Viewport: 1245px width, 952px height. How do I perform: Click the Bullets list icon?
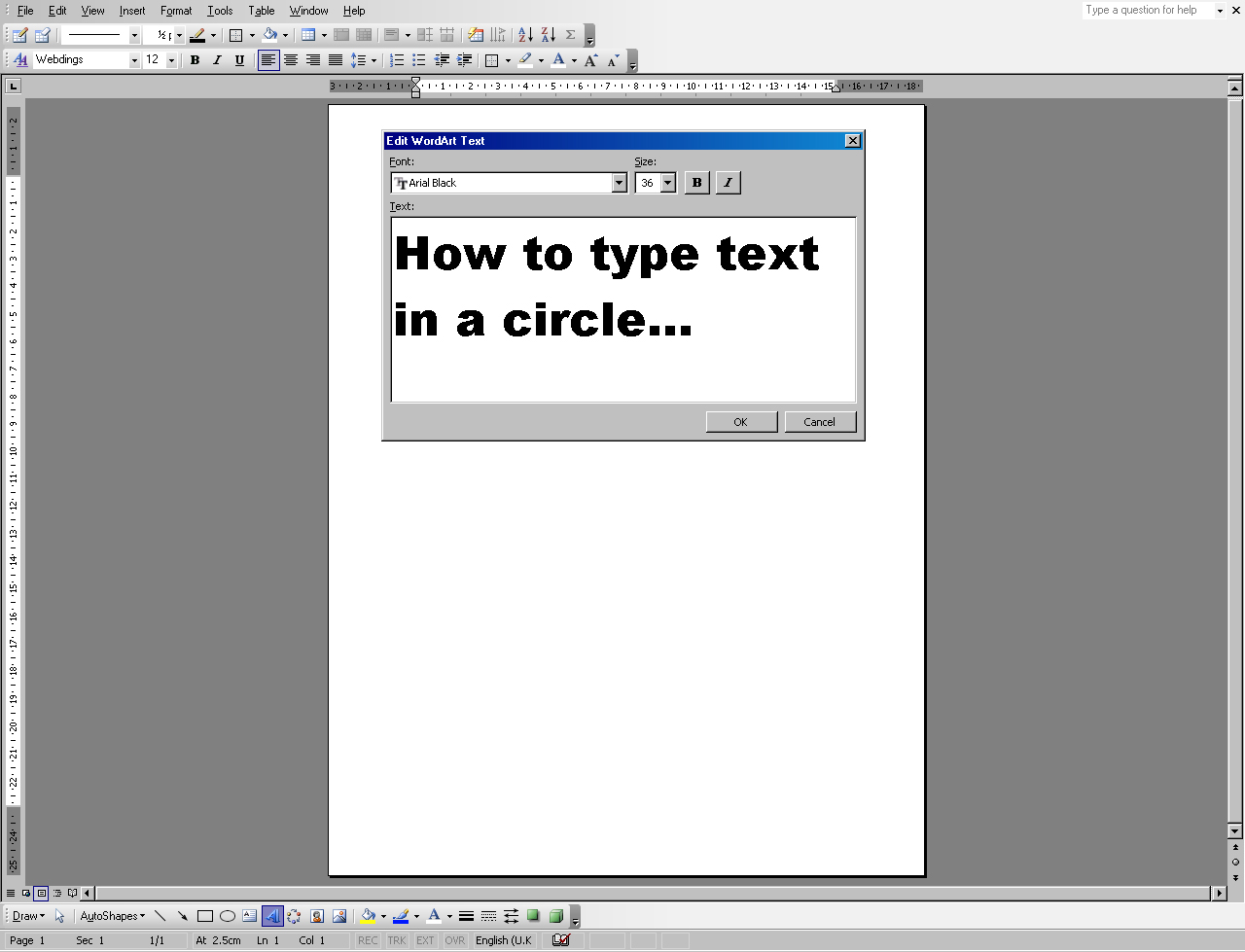[x=419, y=60]
